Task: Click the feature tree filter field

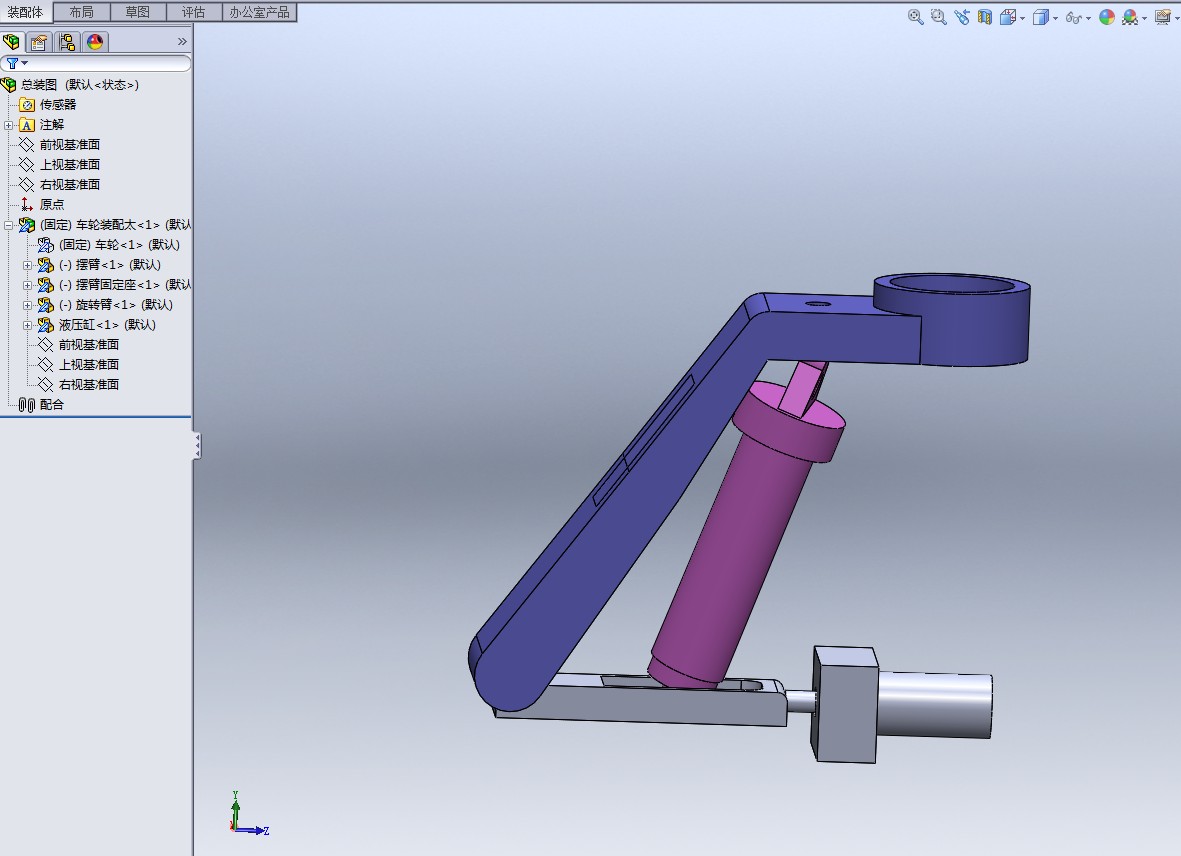Action: [100, 63]
